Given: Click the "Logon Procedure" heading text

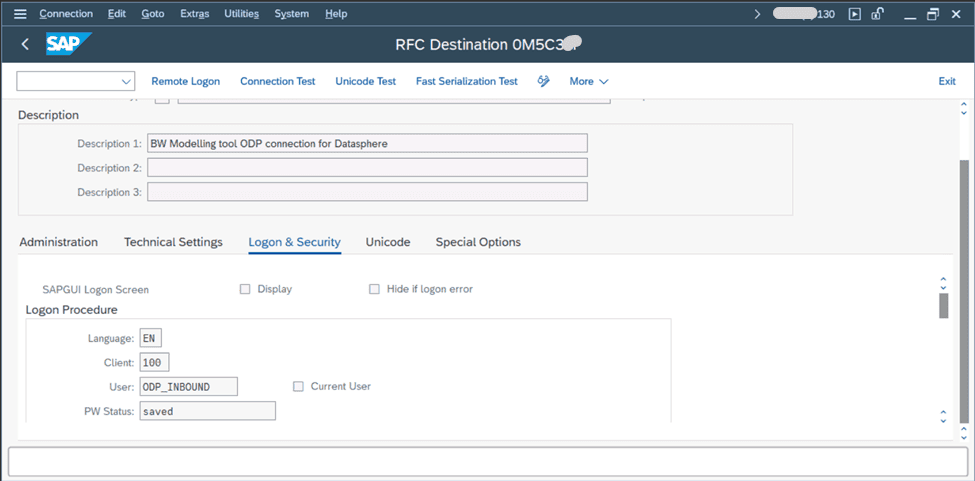Looking at the screenshot, I should point(72,309).
